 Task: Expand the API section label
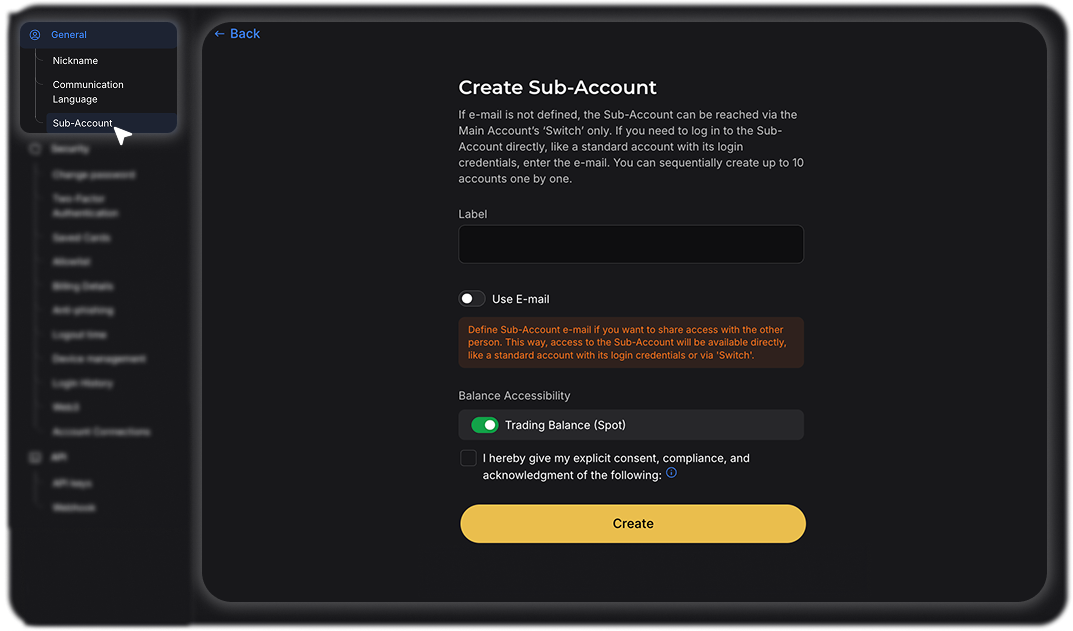[58, 457]
